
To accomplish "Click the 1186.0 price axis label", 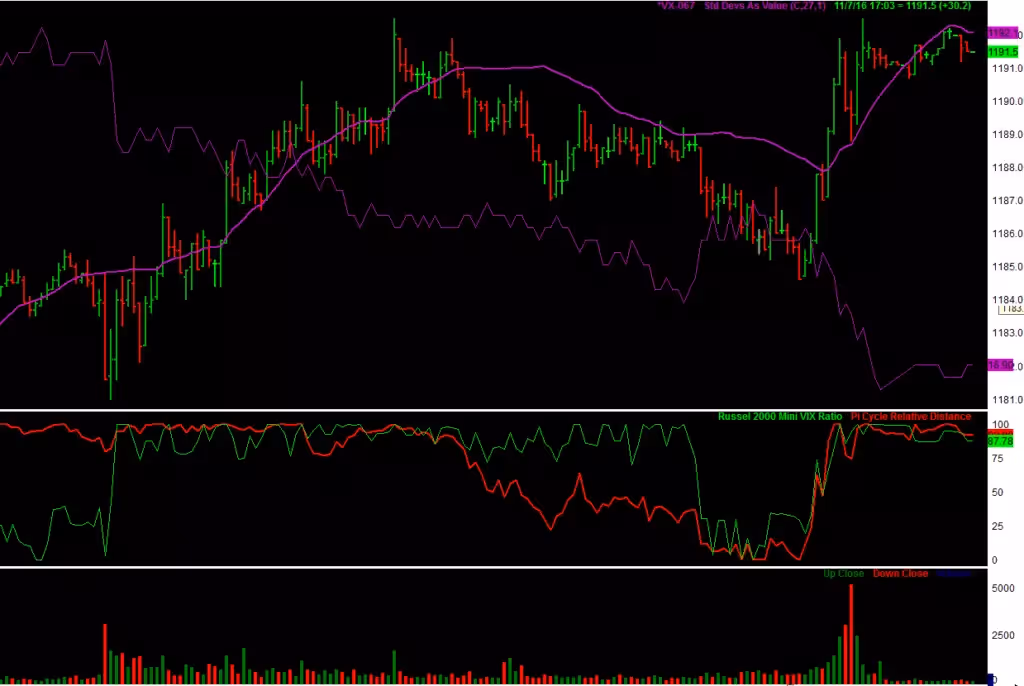I will [1007, 234].
